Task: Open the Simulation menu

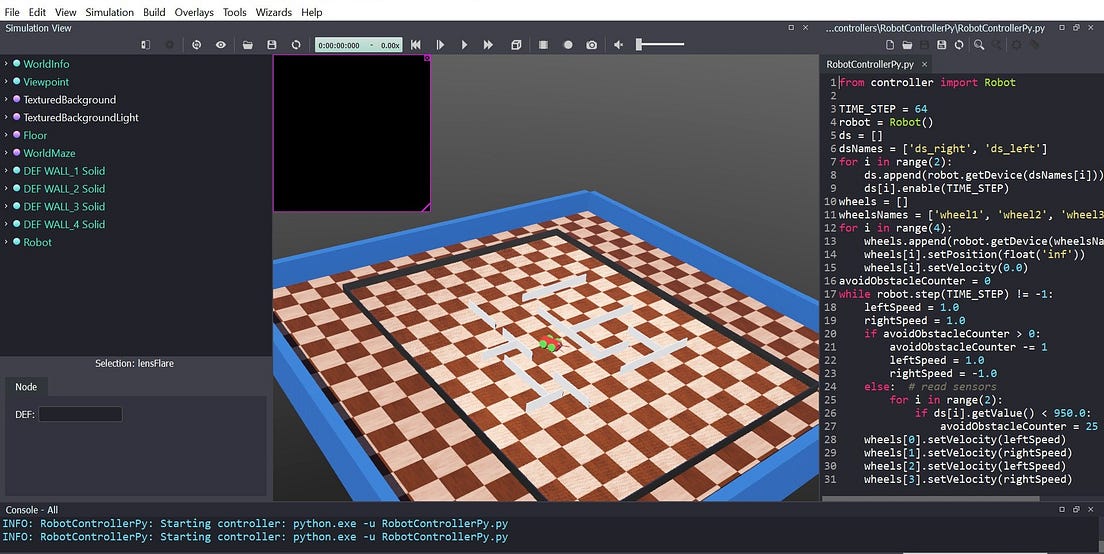Action: (x=110, y=12)
